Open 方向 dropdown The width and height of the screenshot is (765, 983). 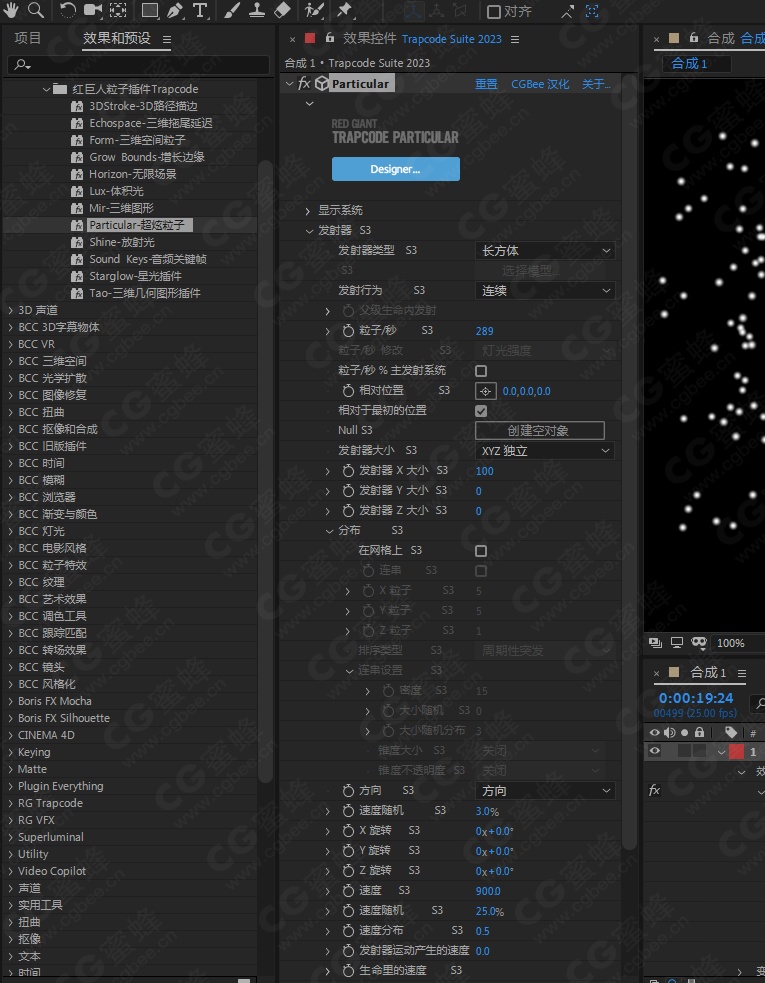(x=545, y=791)
